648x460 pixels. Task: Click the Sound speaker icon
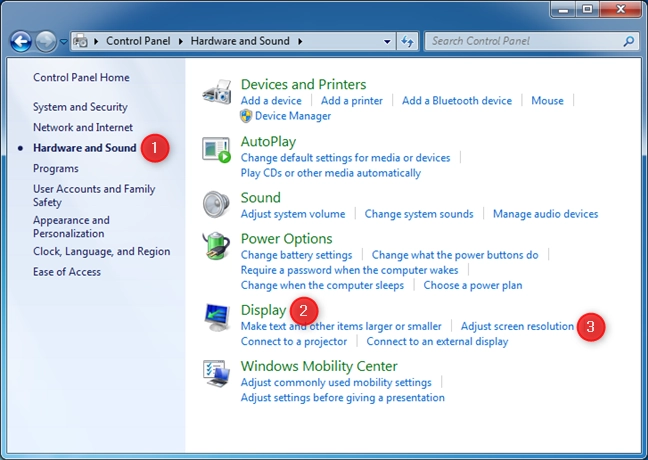[216, 204]
